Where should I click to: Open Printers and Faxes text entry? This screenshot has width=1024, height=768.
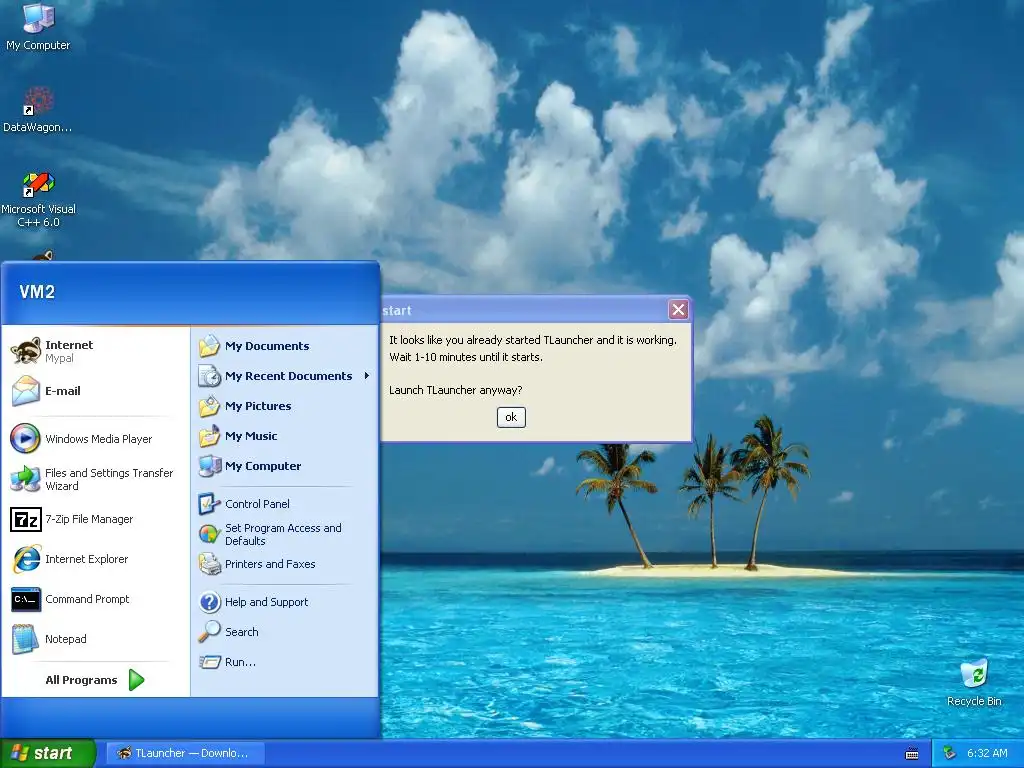click(x=270, y=564)
